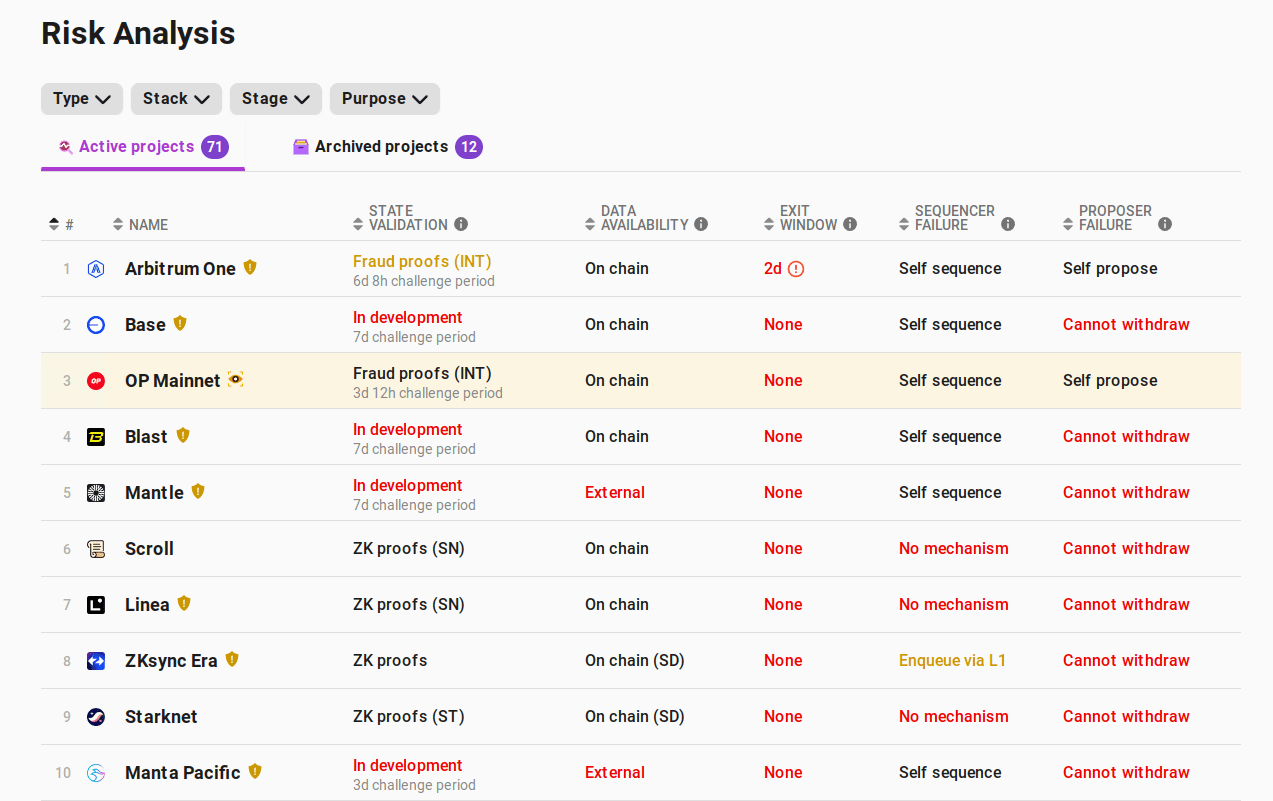Open the Base project page
This screenshot has height=801, width=1273.
145,325
